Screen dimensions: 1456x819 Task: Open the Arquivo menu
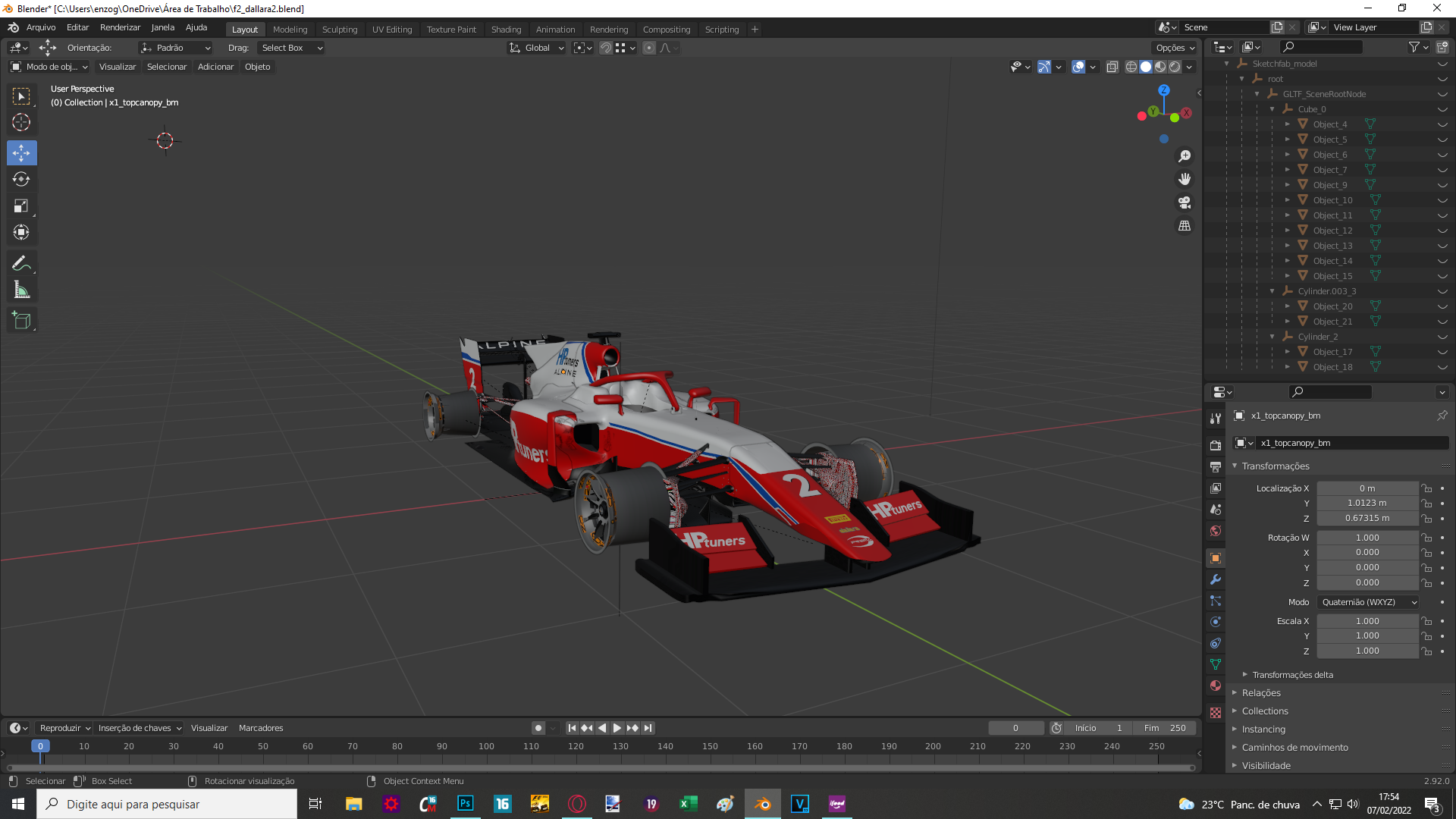41,27
